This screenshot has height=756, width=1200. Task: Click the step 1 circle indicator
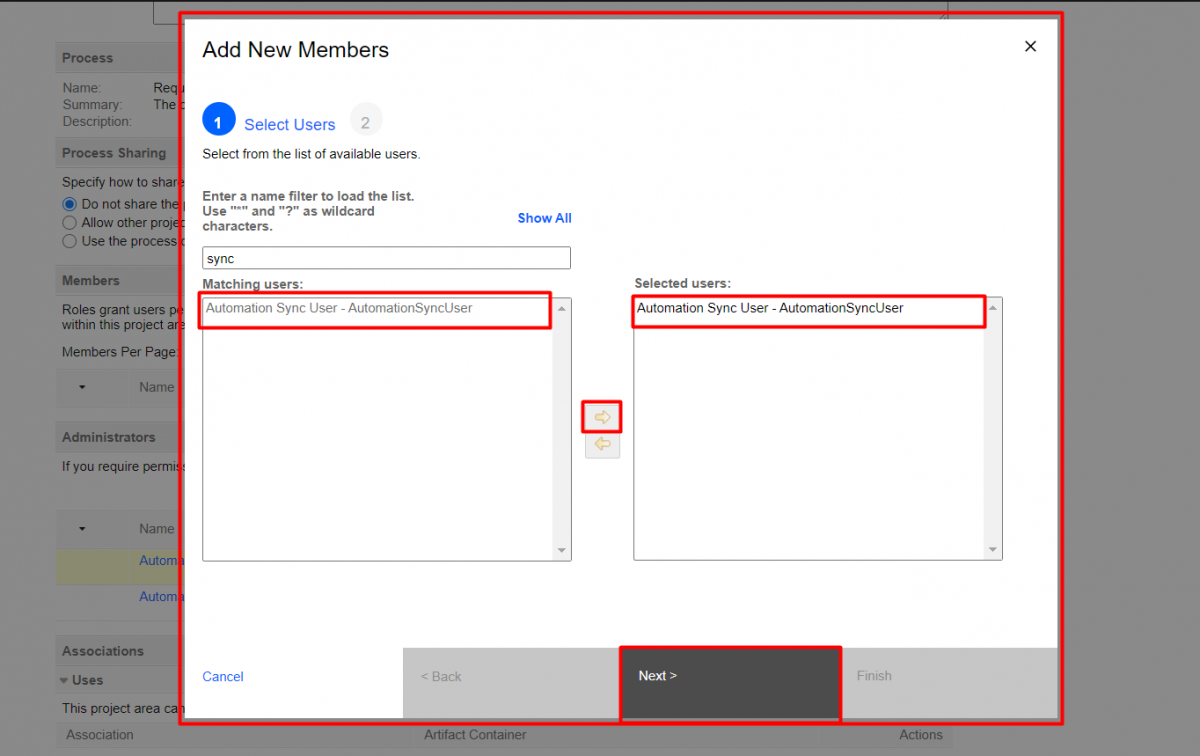pyautogui.click(x=218, y=122)
